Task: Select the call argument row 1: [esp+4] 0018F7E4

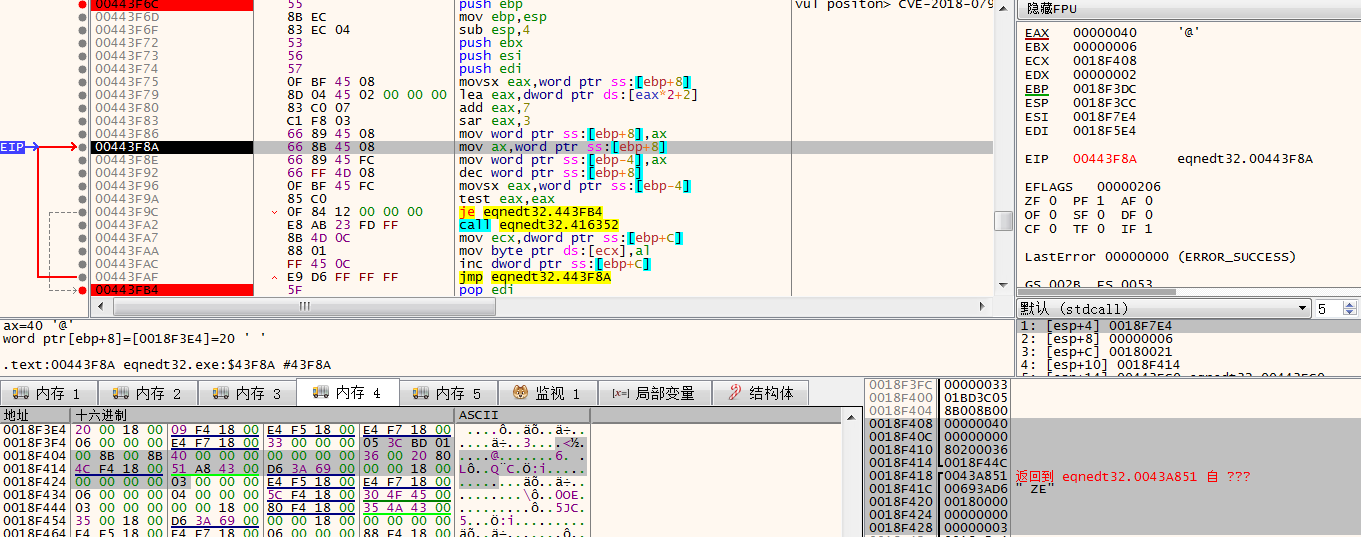Action: click(1188, 326)
